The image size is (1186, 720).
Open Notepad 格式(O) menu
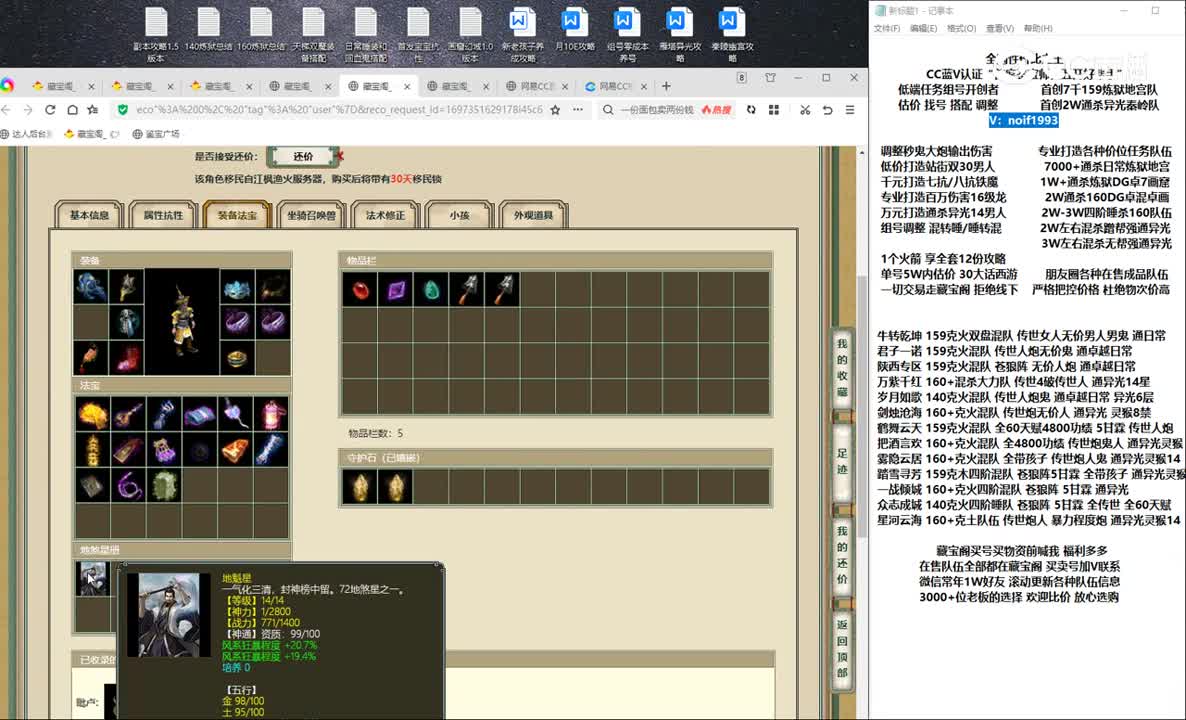click(961, 29)
